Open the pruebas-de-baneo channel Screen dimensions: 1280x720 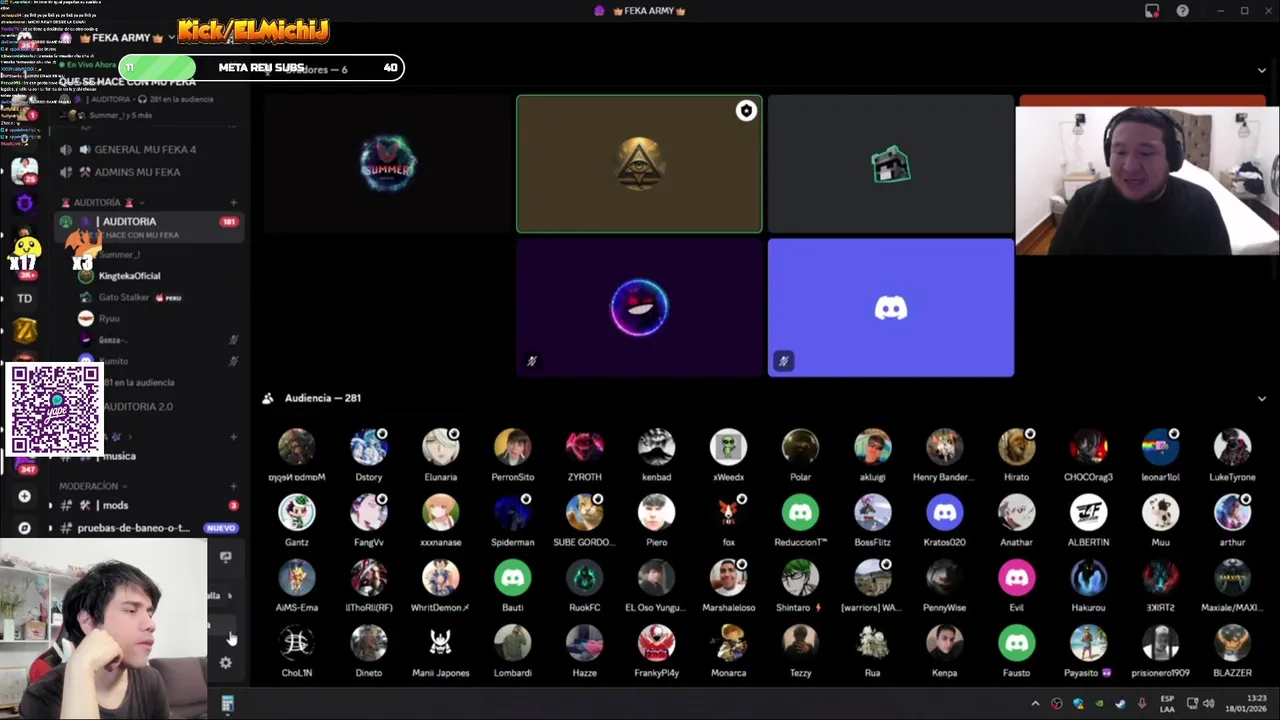[x=133, y=528]
